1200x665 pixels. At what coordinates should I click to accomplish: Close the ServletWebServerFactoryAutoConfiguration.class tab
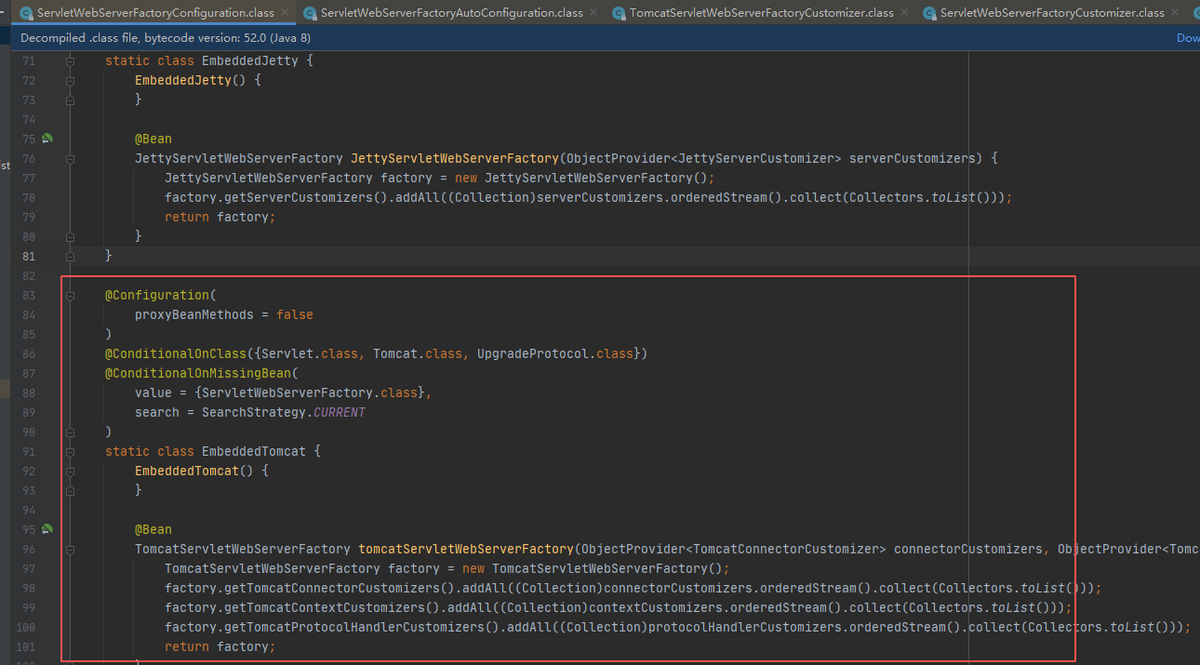pos(594,13)
